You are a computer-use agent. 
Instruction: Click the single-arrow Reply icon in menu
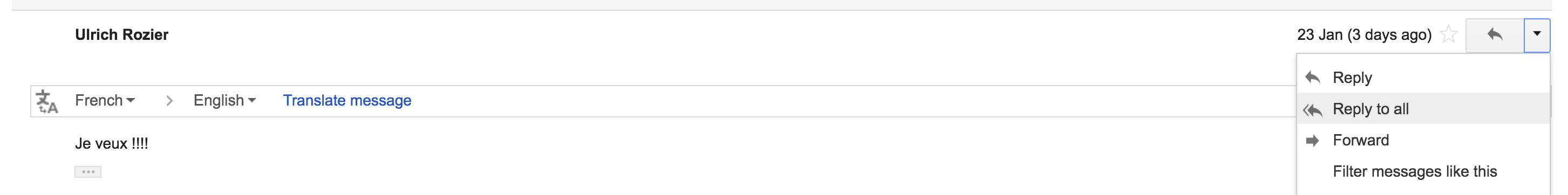pyautogui.click(x=1313, y=78)
